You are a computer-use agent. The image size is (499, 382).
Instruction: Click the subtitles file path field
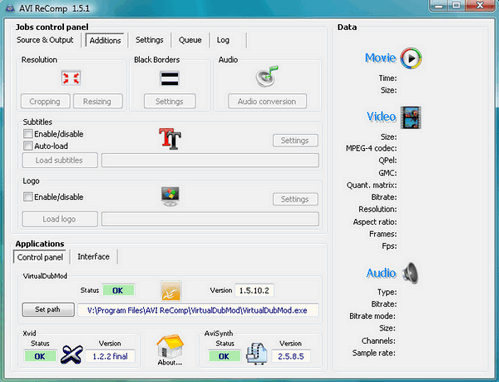click(x=210, y=160)
